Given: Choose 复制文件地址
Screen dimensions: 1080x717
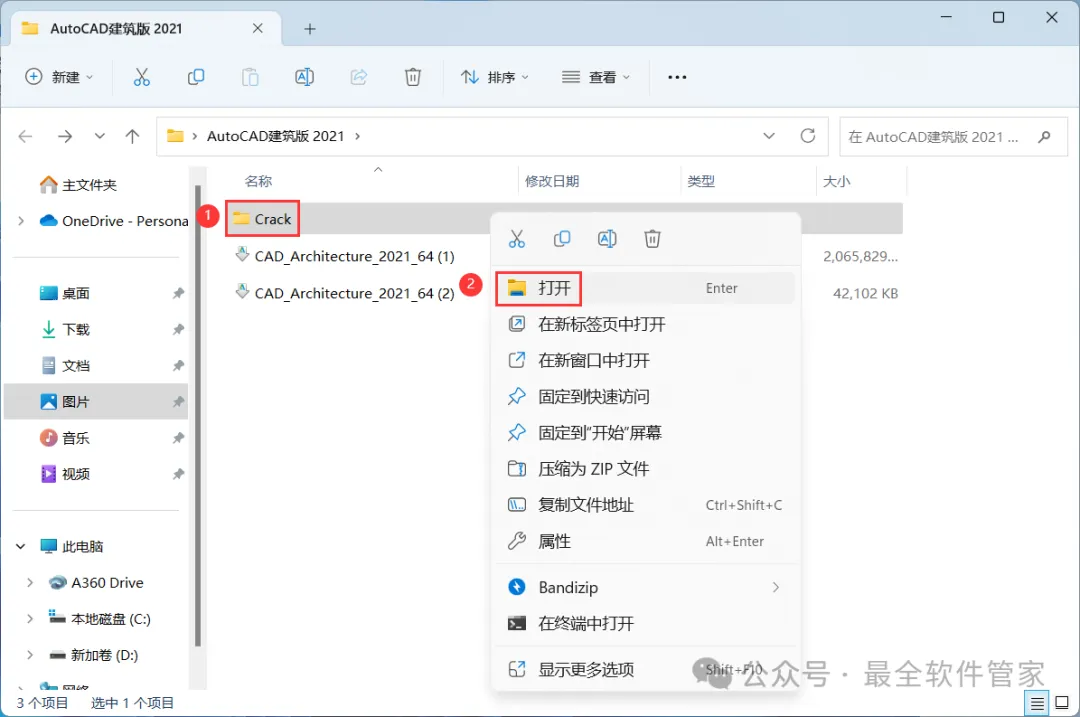Looking at the screenshot, I should pyautogui.click(x=645, y=505).
